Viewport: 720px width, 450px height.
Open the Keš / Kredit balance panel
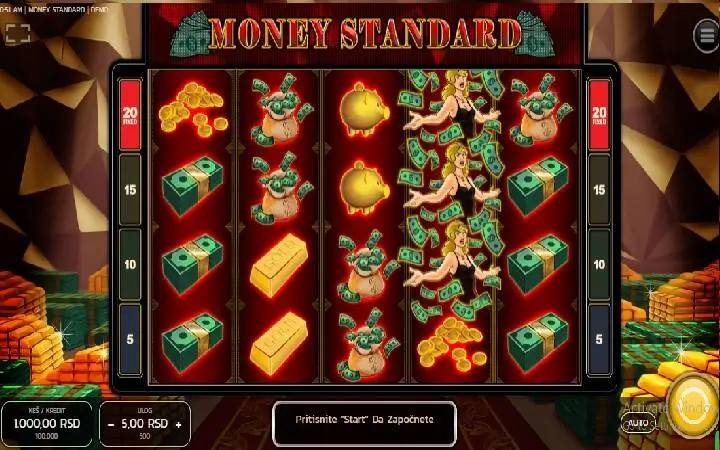pos(46,423)
